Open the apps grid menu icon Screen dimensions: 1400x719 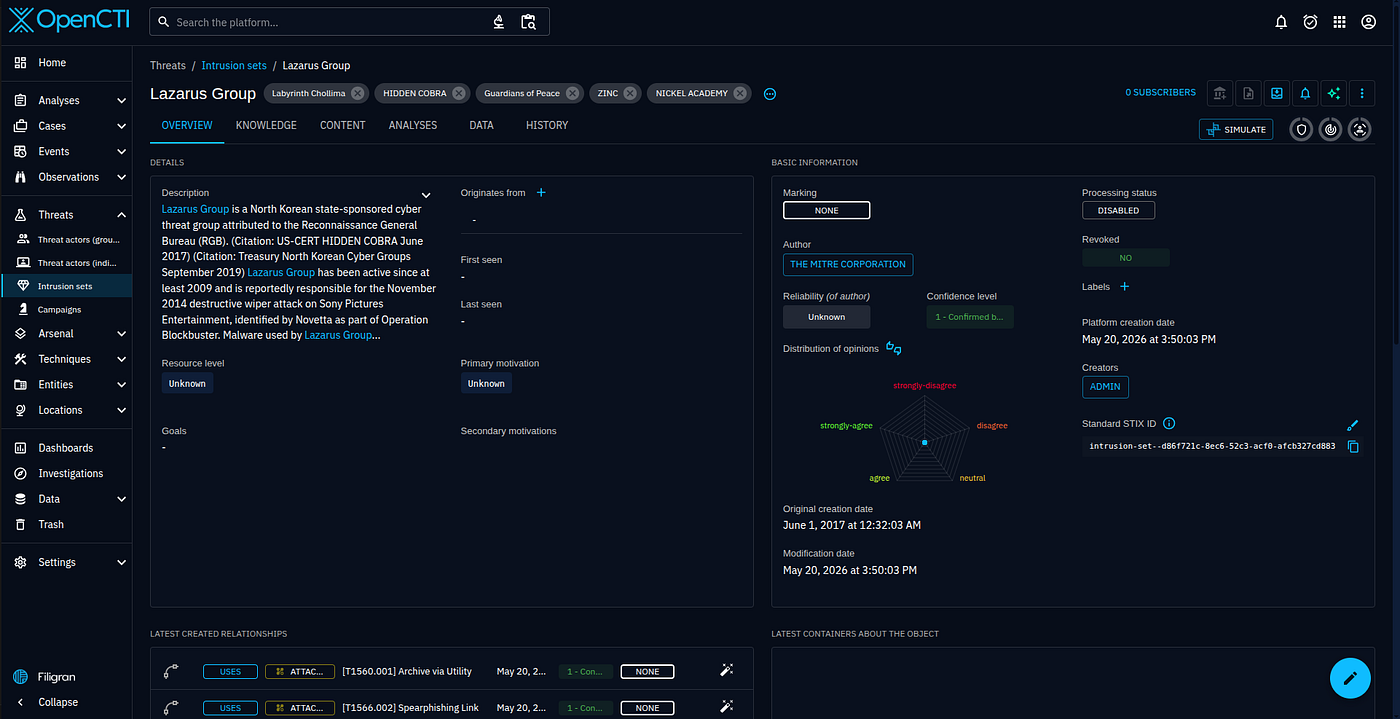(1340, 22)
